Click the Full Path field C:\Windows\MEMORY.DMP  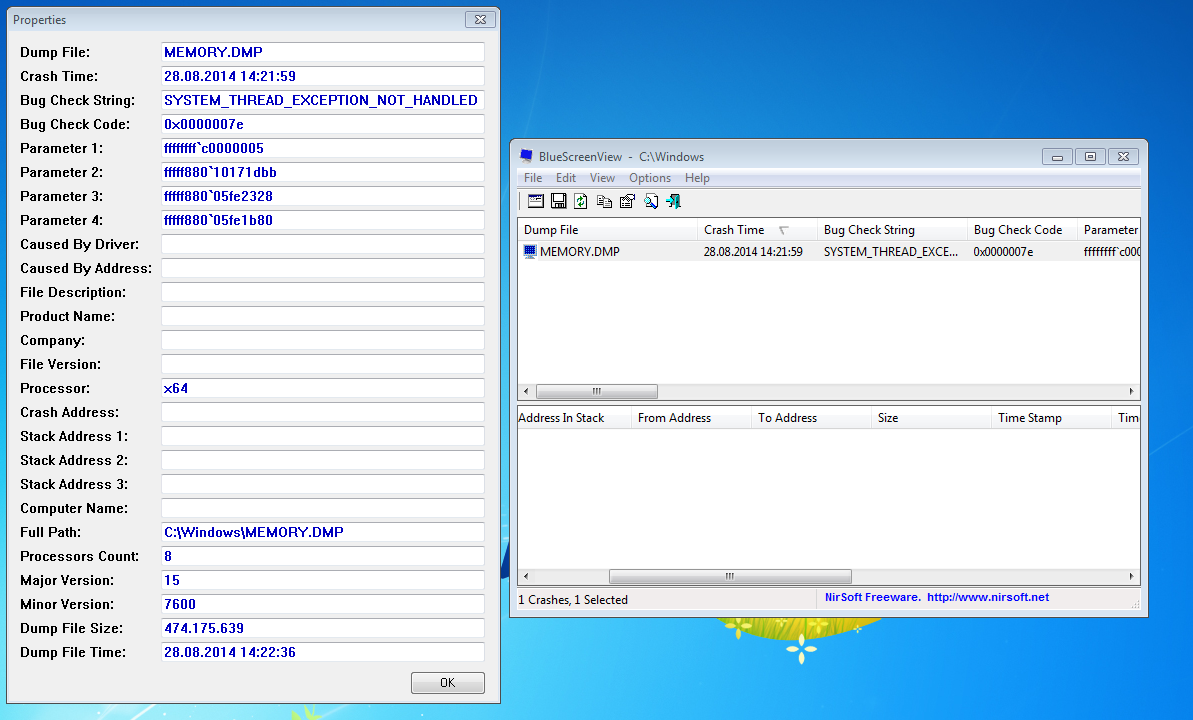click(323, 532)
